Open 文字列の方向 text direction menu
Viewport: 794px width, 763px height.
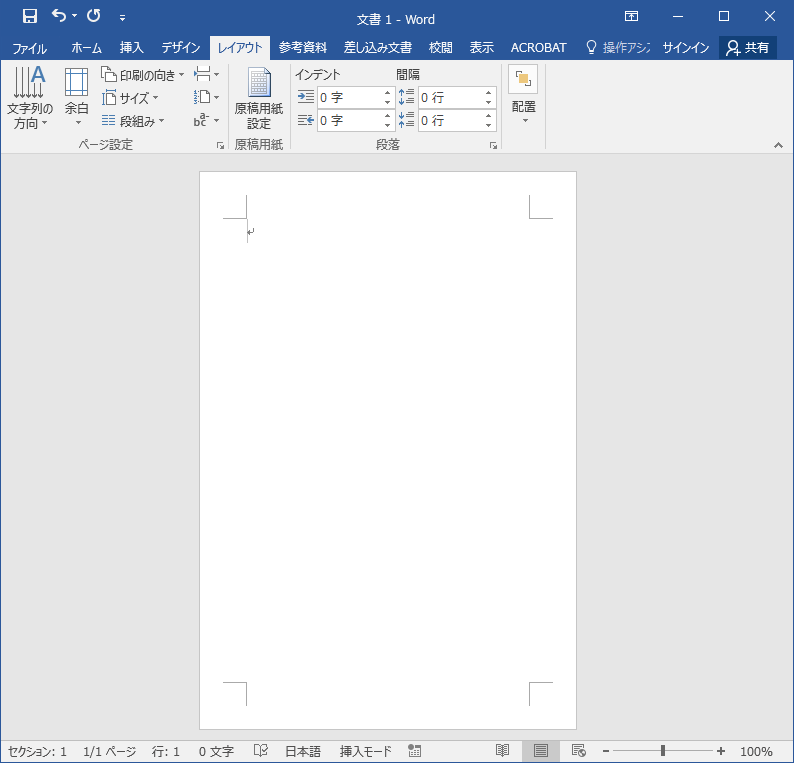(x=30, y=102)
